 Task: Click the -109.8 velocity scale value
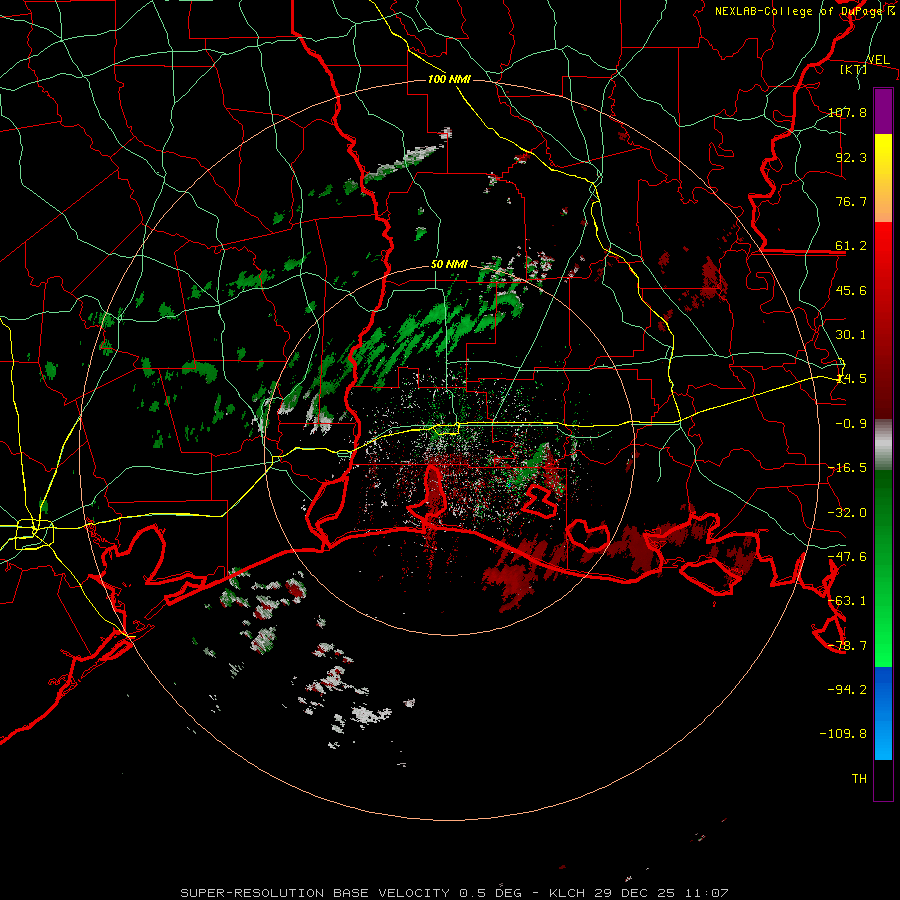[843, 734]
